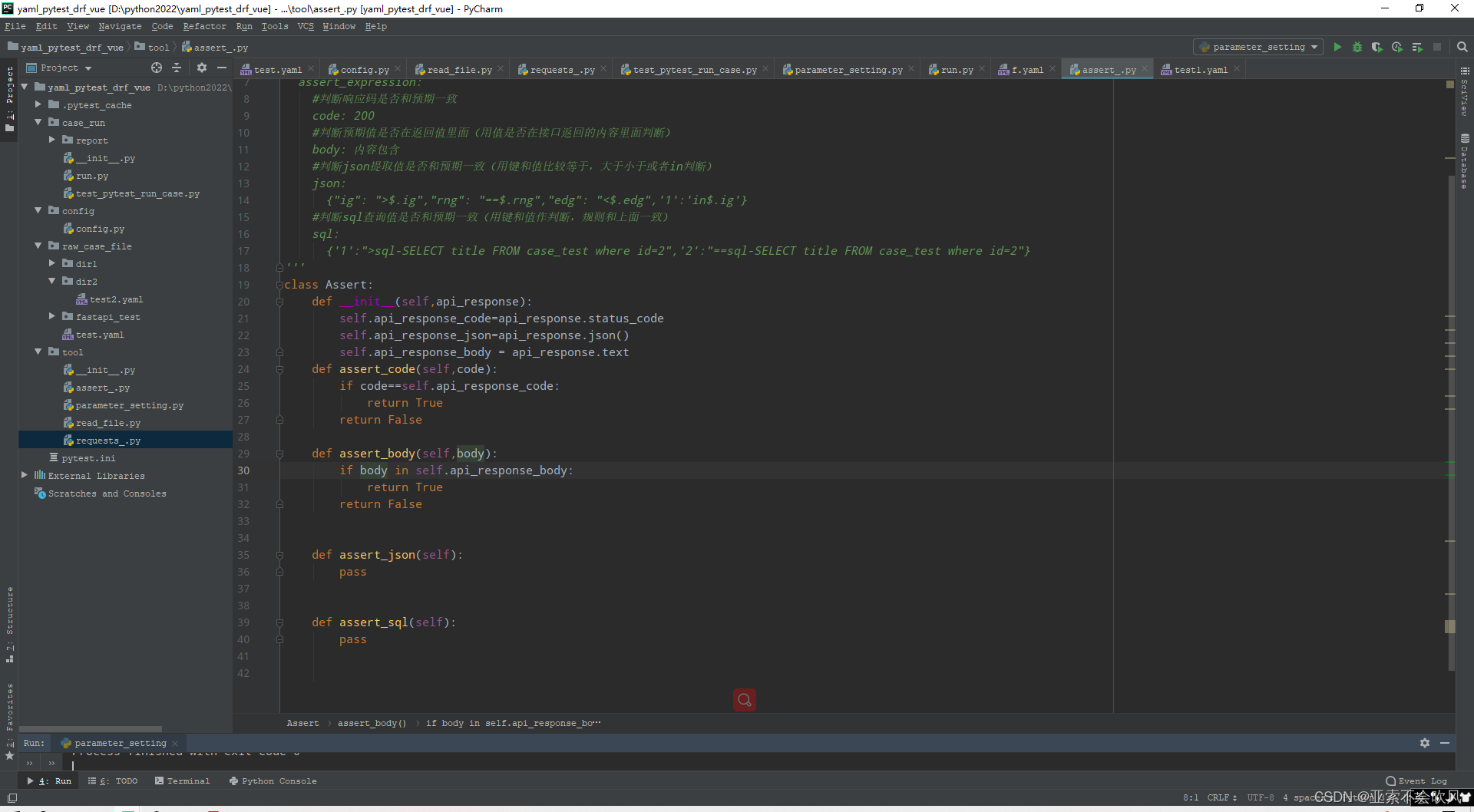Open Scratches and Consoles node
This screenshot has width=1474, height=812.
(x=107, y=493)
